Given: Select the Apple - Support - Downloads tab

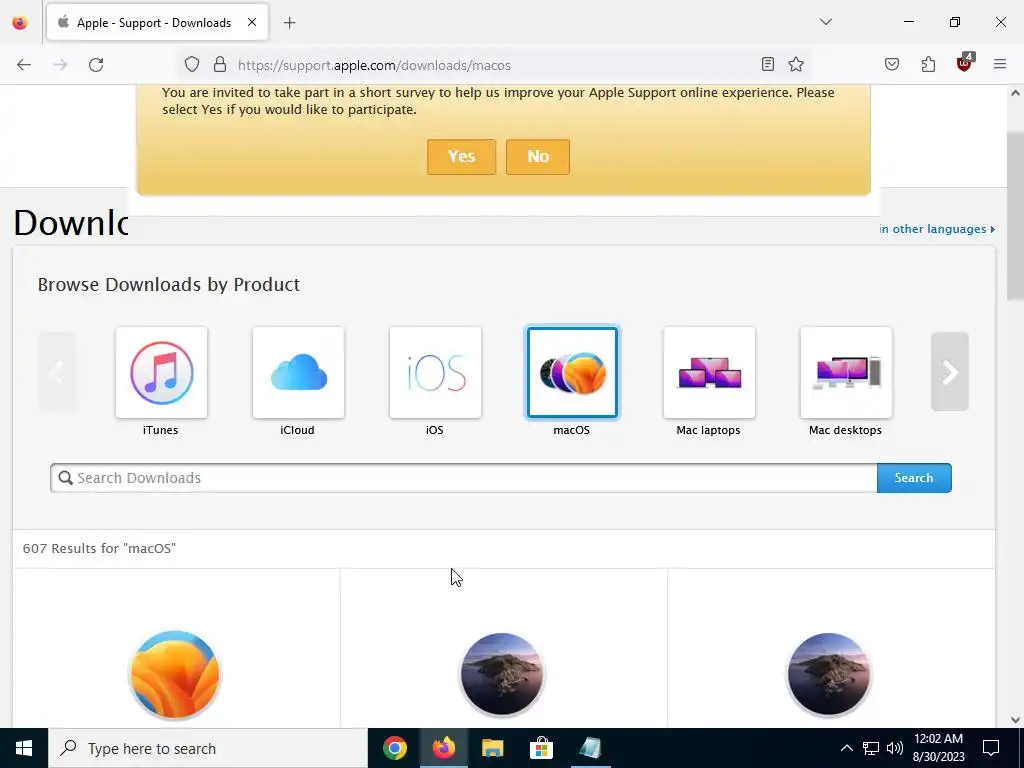Looking at the screenshot, I should click(x=157, y=23).
